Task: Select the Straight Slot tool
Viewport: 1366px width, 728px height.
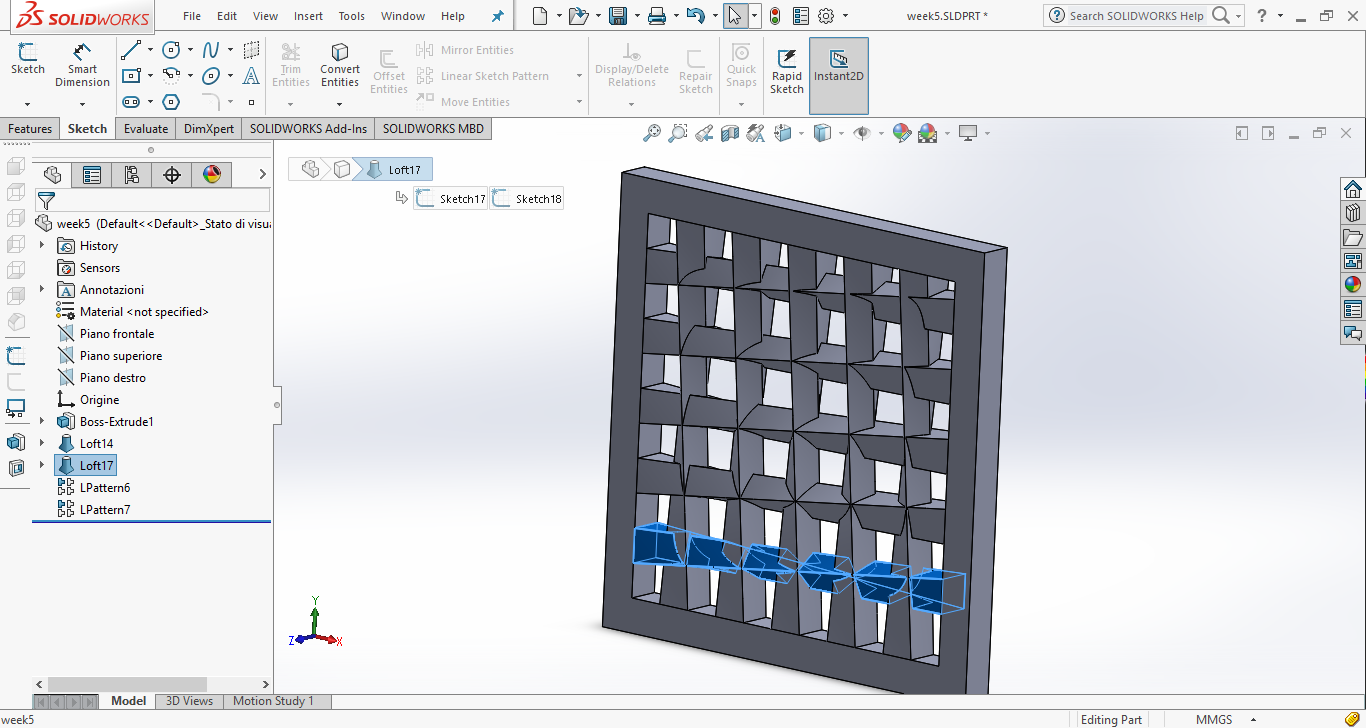Action: tap(130, 101)
